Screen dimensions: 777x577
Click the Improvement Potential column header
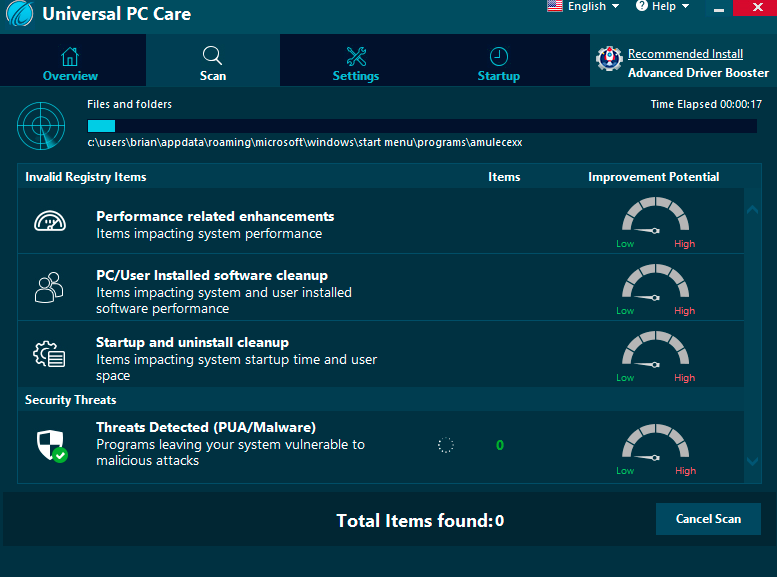654,177
